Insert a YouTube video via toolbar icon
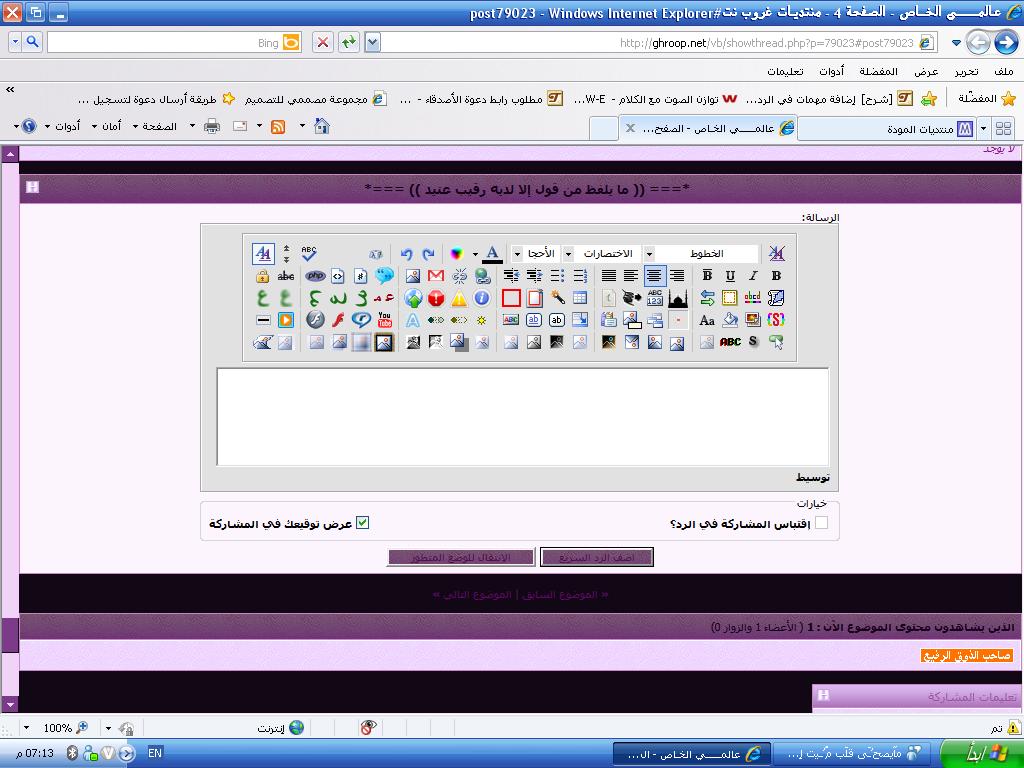This screenshot has height=768, width=1024. [385, 320]
